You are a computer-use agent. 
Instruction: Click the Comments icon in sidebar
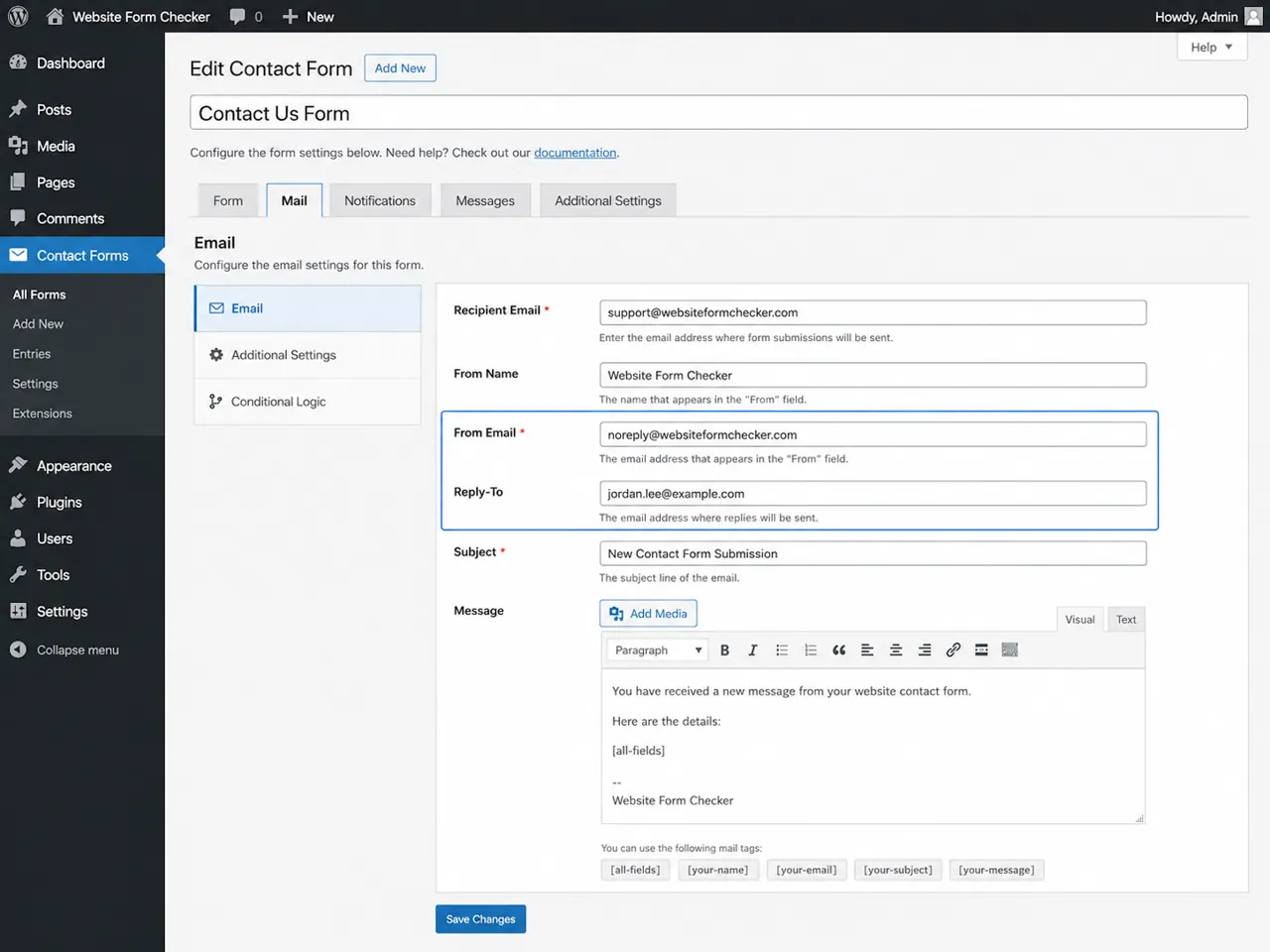tap(18, 218)
